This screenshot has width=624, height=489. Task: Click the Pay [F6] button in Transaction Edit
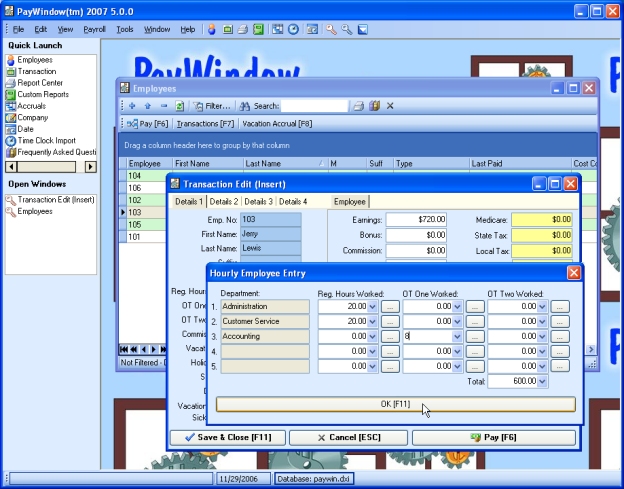[x=494, y=438]
